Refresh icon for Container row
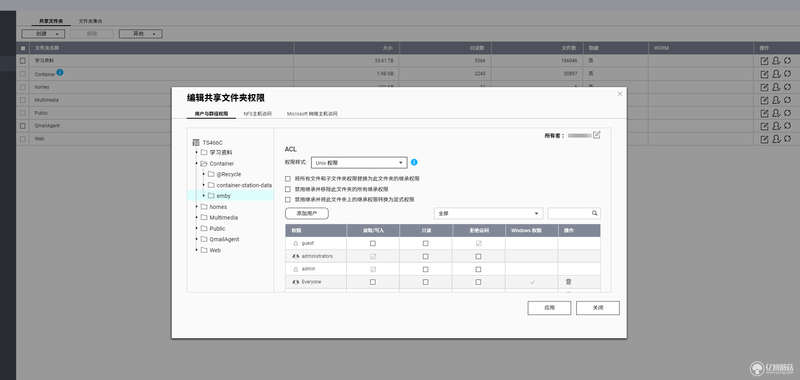The image size is (800, 380). 787,74
